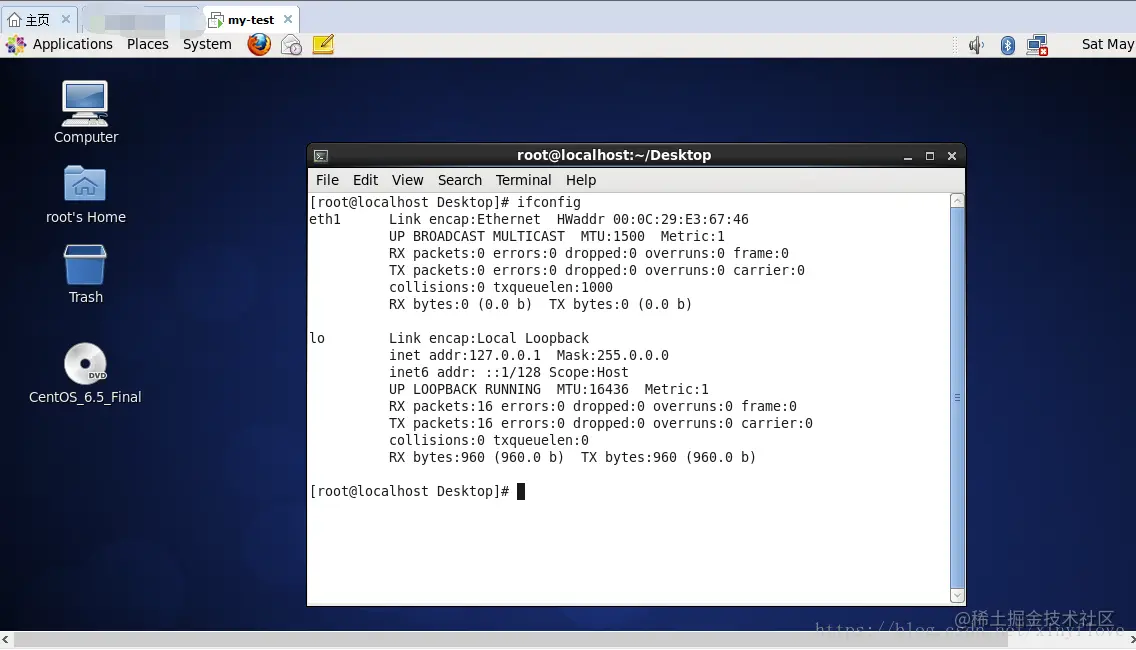Open the terminal View menu
Image resolution: width=1136 pixels, height=650 pixels.
[407, 180]
